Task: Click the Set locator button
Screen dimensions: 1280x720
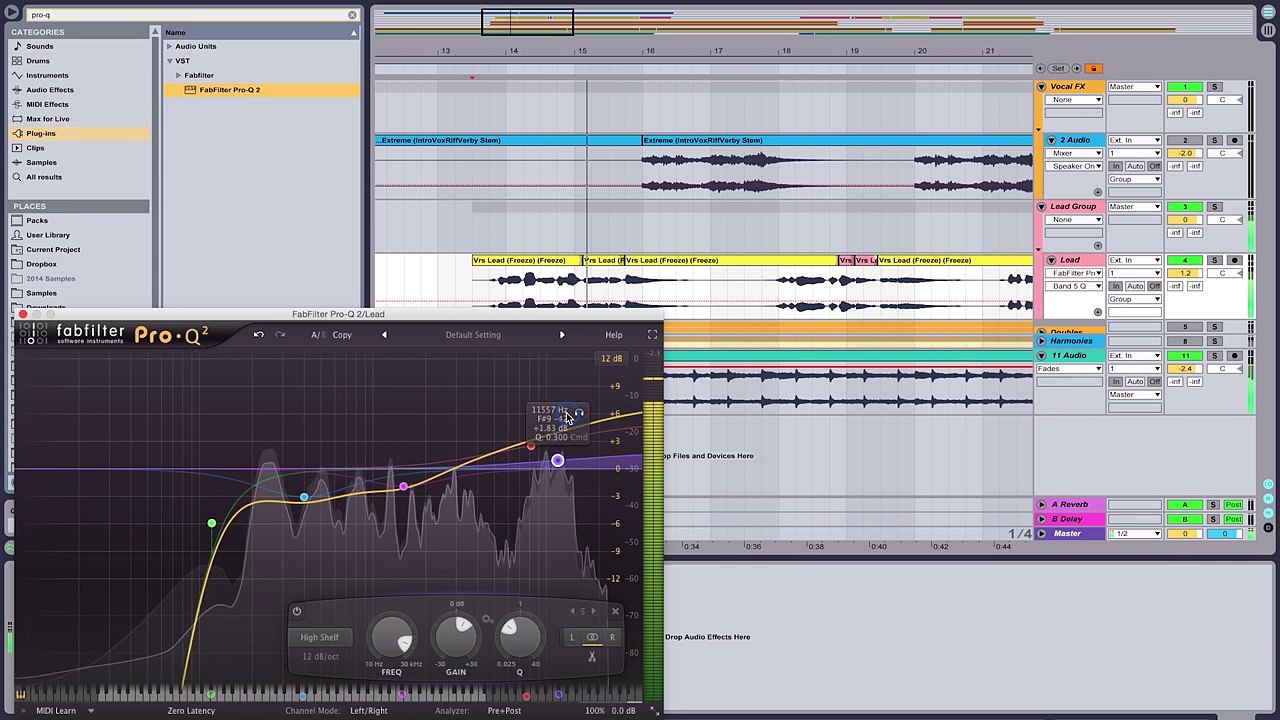Action: 1058,68
